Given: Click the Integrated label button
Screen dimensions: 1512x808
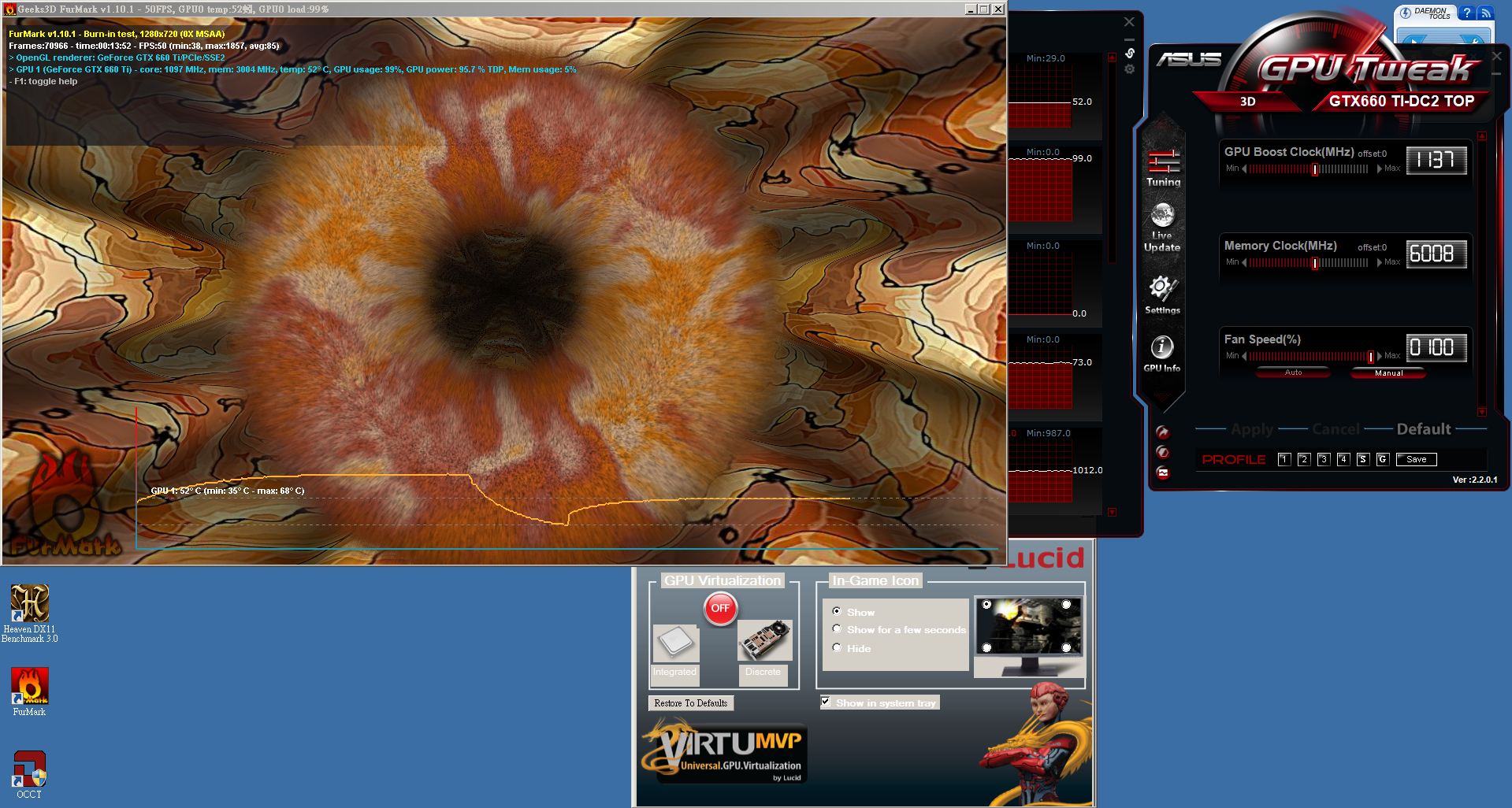Looking at the screenshot, I should [x=674, y=675].
